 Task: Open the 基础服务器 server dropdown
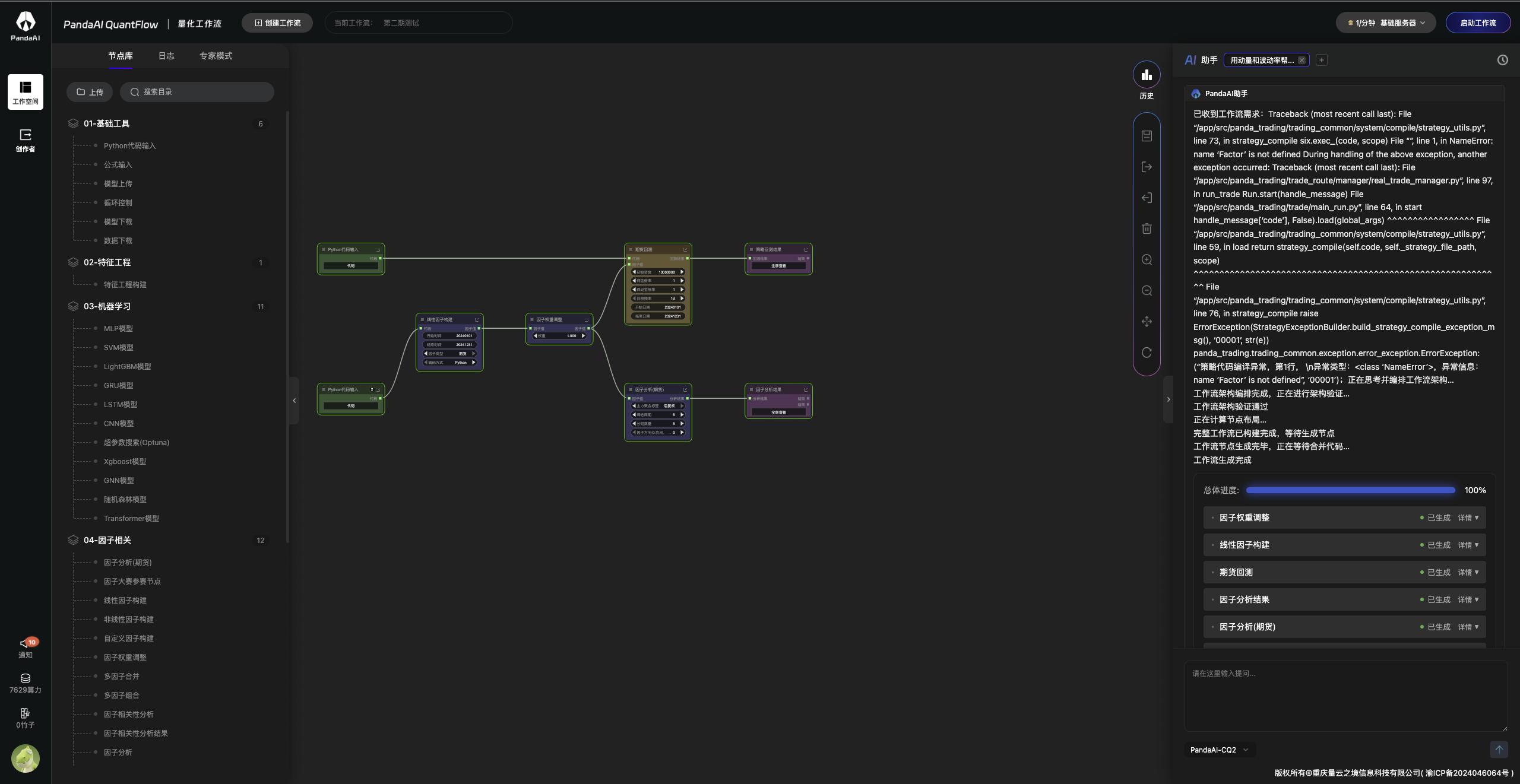[1386, 23]
